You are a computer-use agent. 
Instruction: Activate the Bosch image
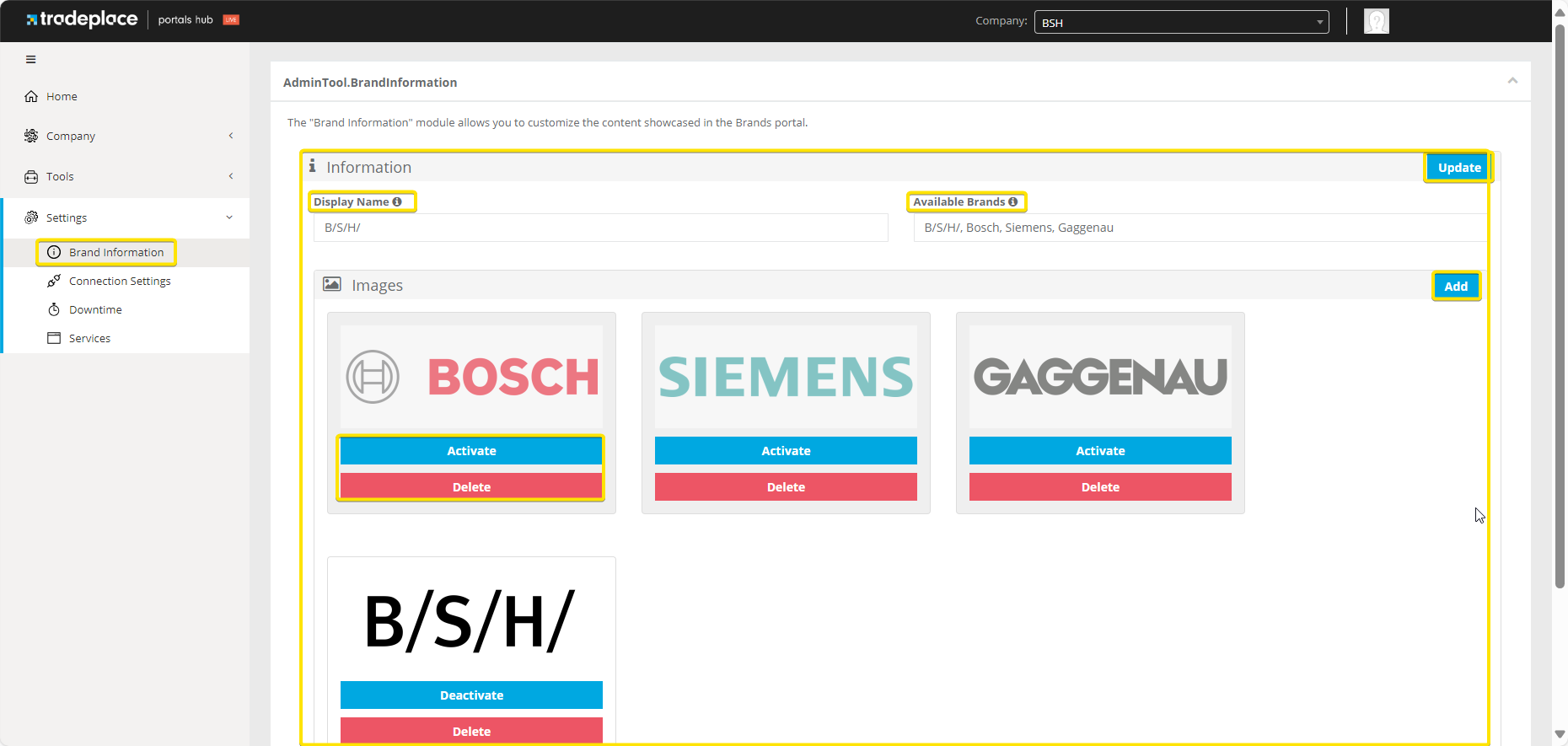[471, 451]
